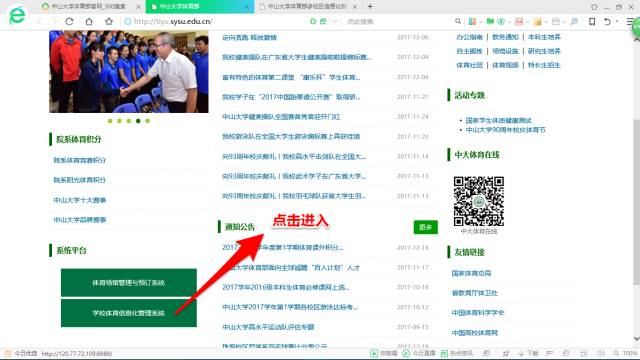This screenshot has height=360, width=640.
Task: Click the mobile device icon in toolbar
Action: [592, 21]
